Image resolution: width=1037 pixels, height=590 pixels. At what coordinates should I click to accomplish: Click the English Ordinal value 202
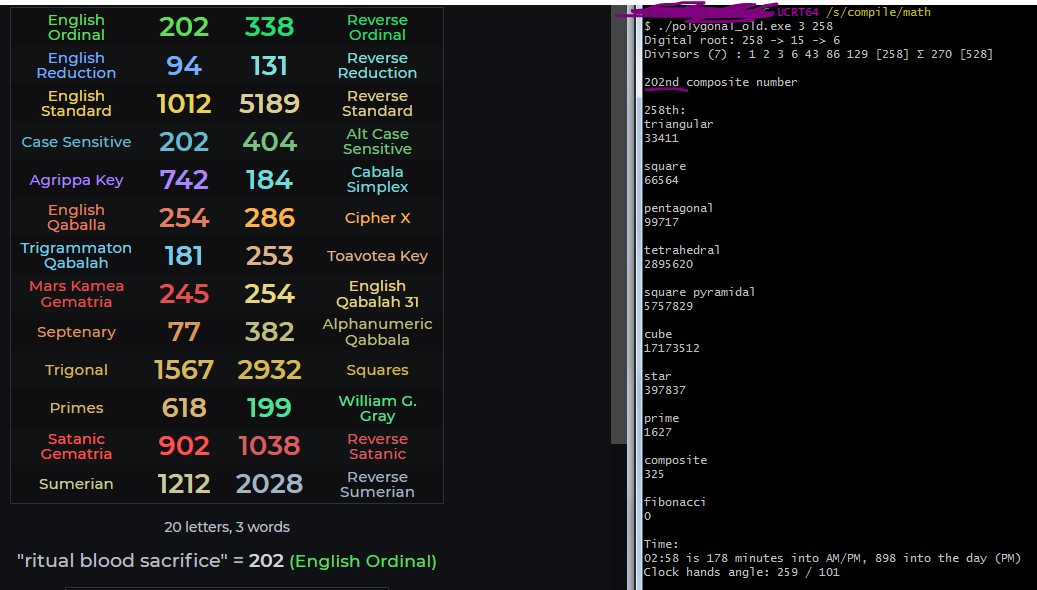point(184,27)
